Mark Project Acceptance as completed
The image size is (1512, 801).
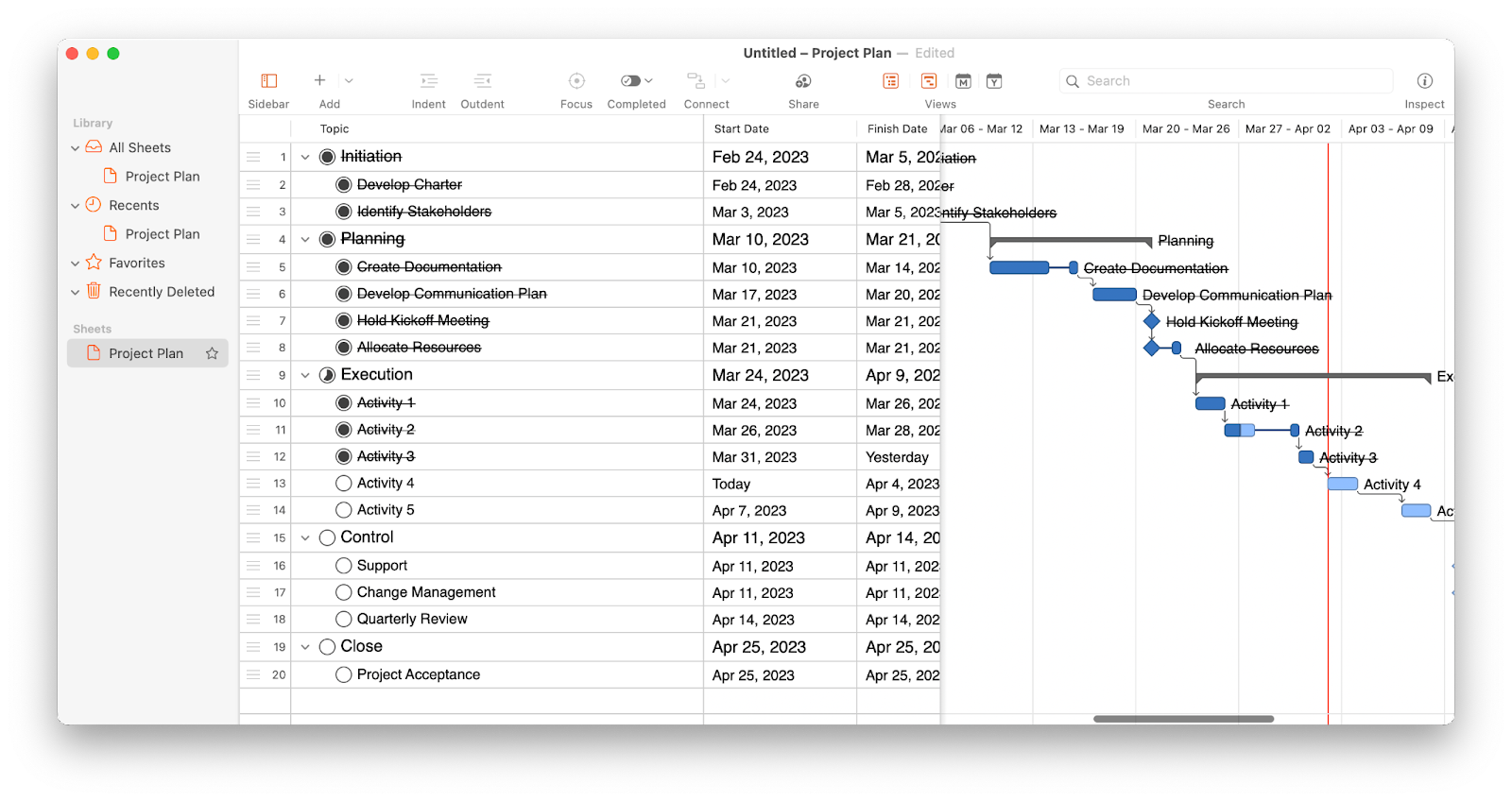[344, 674]
